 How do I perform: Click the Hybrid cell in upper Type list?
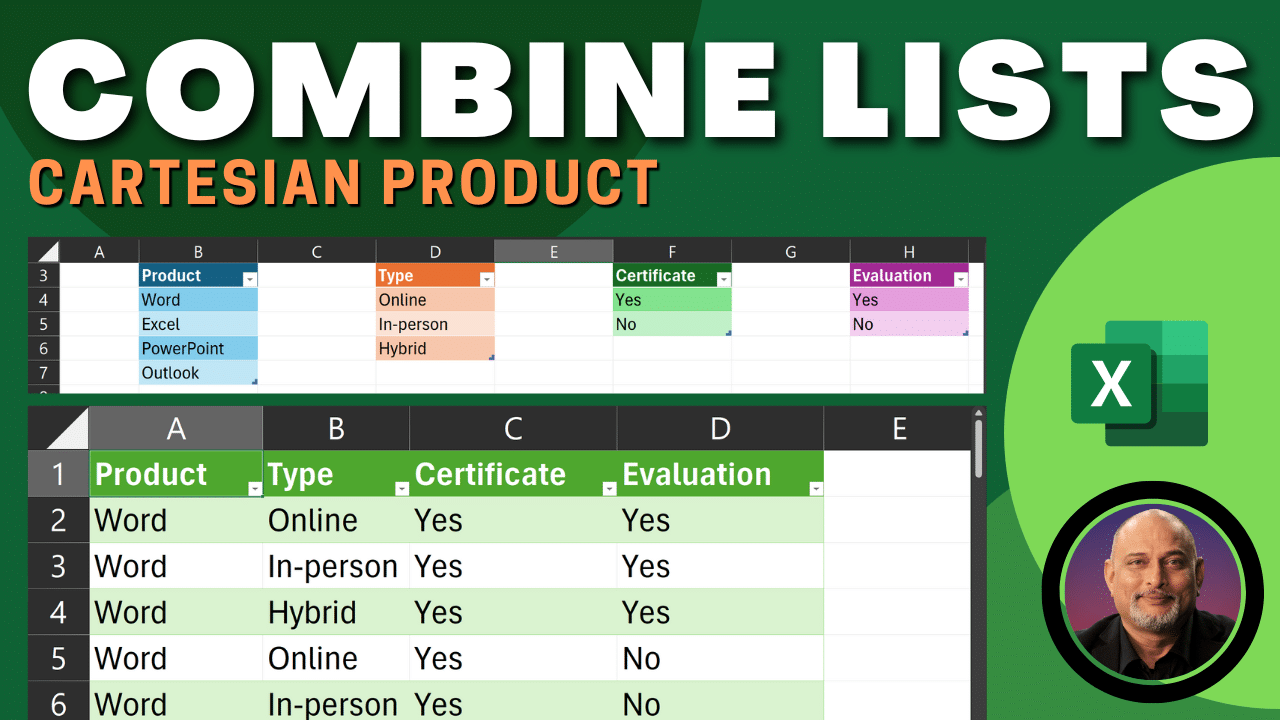click(435, 348)
